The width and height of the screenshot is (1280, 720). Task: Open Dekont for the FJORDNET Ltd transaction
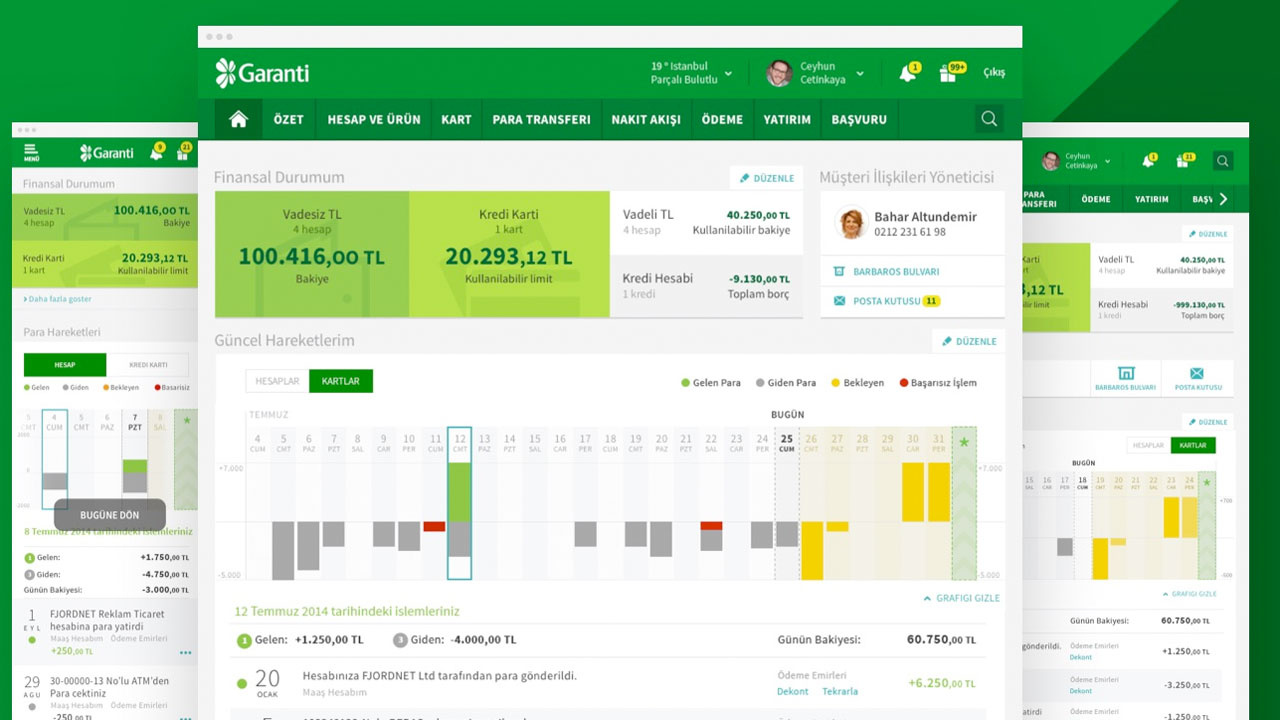click(792, 691)
